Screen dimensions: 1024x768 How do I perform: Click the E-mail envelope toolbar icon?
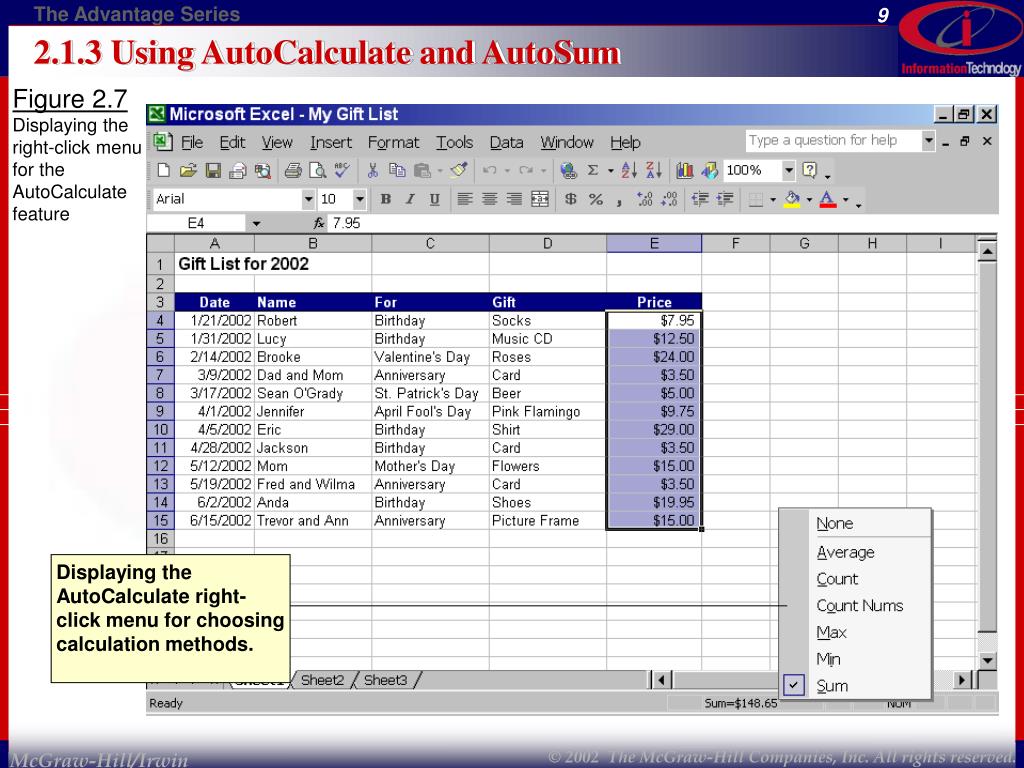point(238,171)
